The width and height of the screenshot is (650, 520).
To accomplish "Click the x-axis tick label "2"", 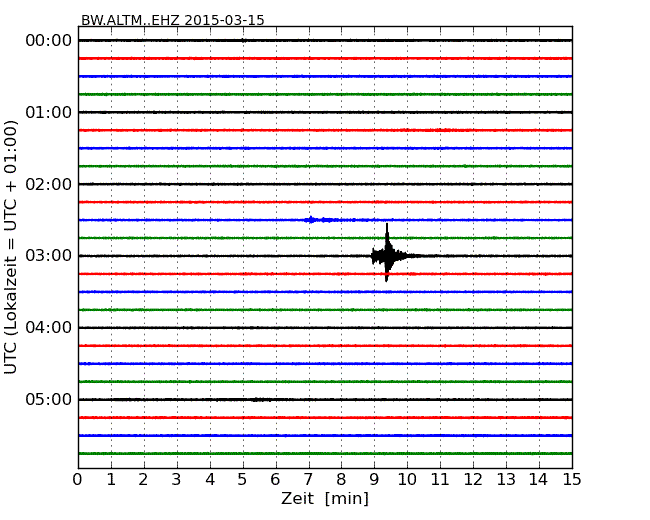I will point(143,480).
